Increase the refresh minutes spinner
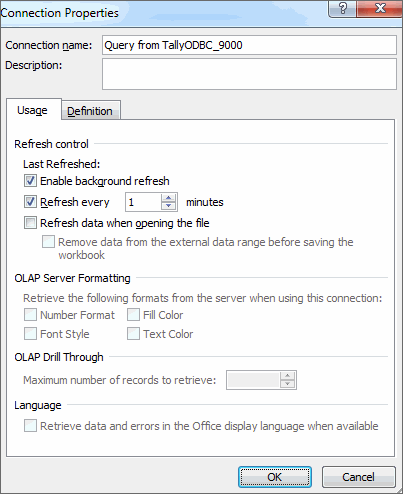The width and height of the screenshot is (403, 494). [x=168, y=198]
